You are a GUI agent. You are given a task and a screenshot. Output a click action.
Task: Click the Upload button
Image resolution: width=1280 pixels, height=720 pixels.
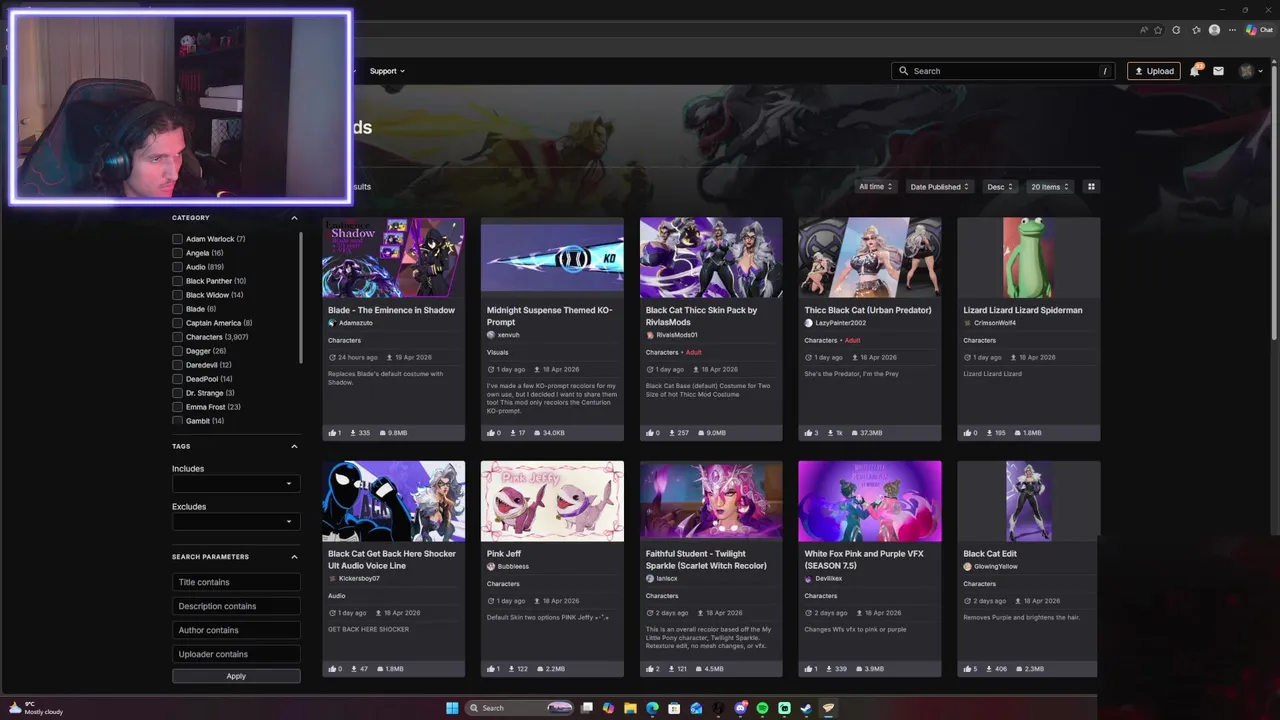tap(1153, 71)
